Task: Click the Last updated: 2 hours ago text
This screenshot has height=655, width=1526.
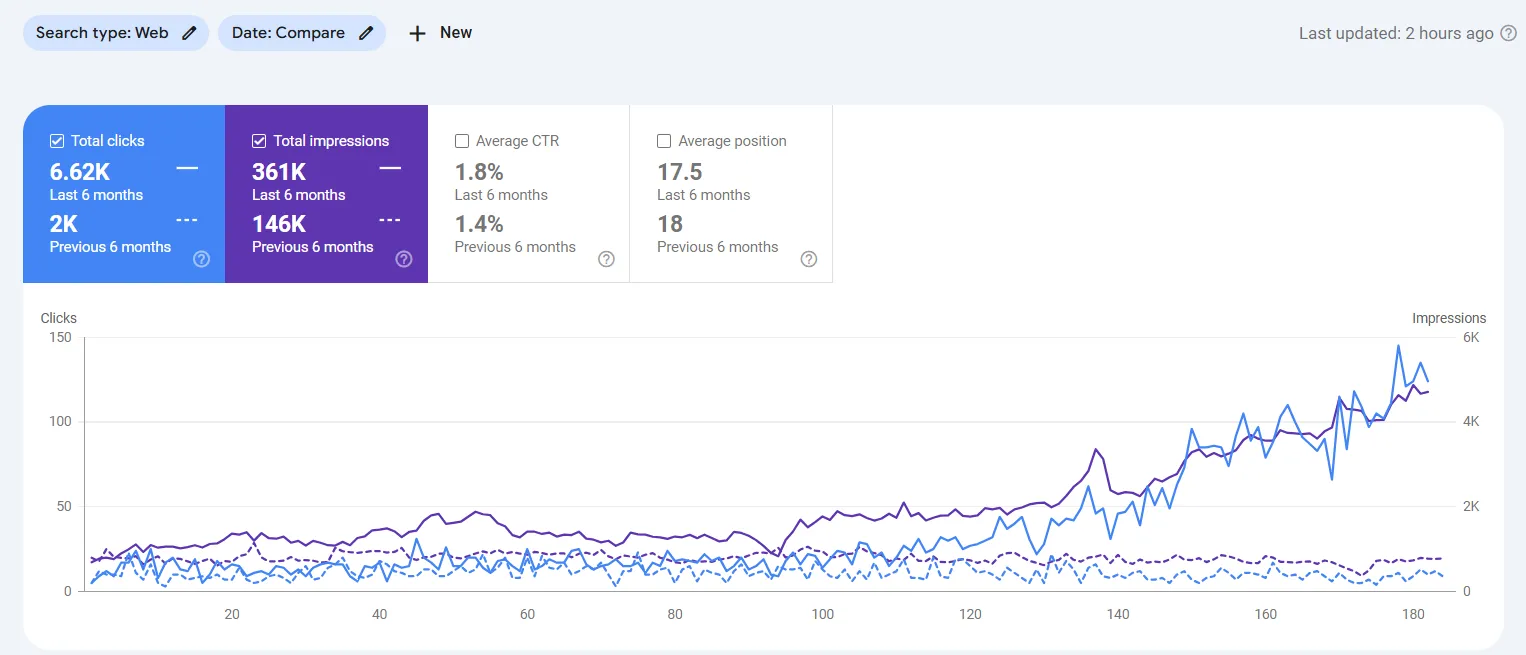Action: (1396, 33)
